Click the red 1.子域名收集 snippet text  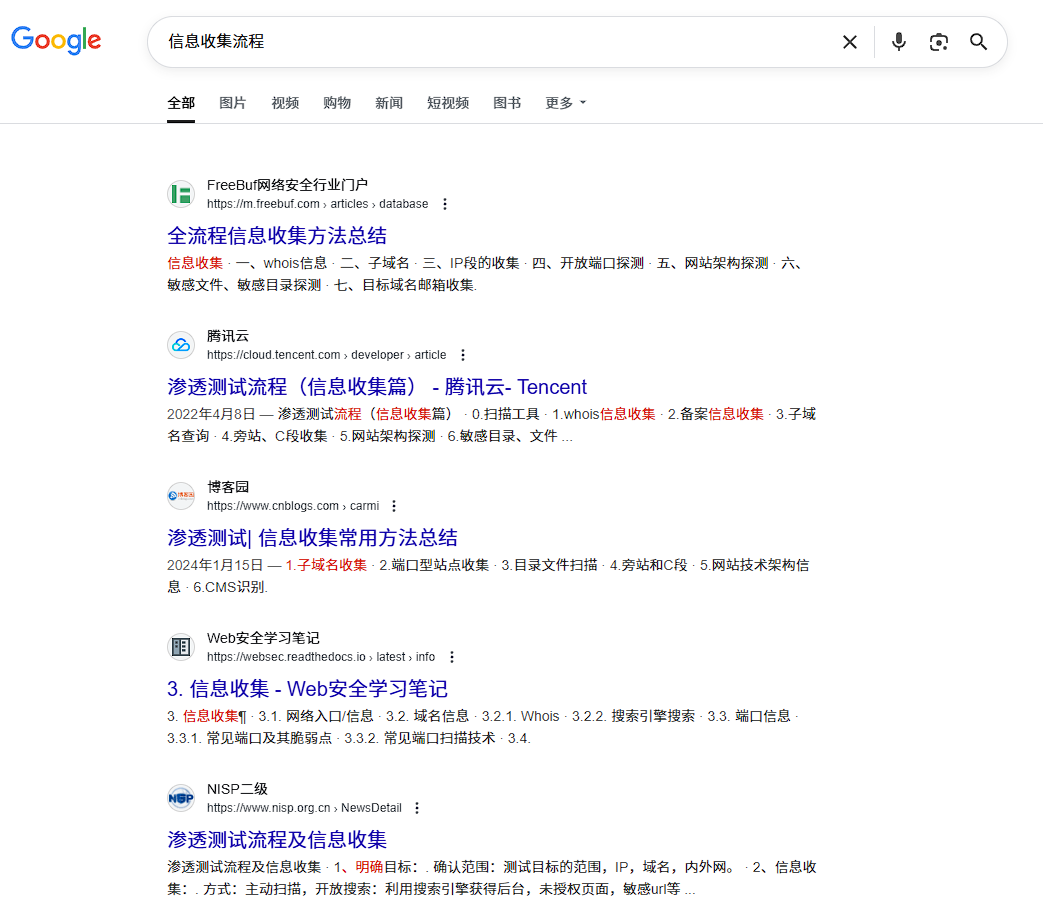tap(326, 565)
